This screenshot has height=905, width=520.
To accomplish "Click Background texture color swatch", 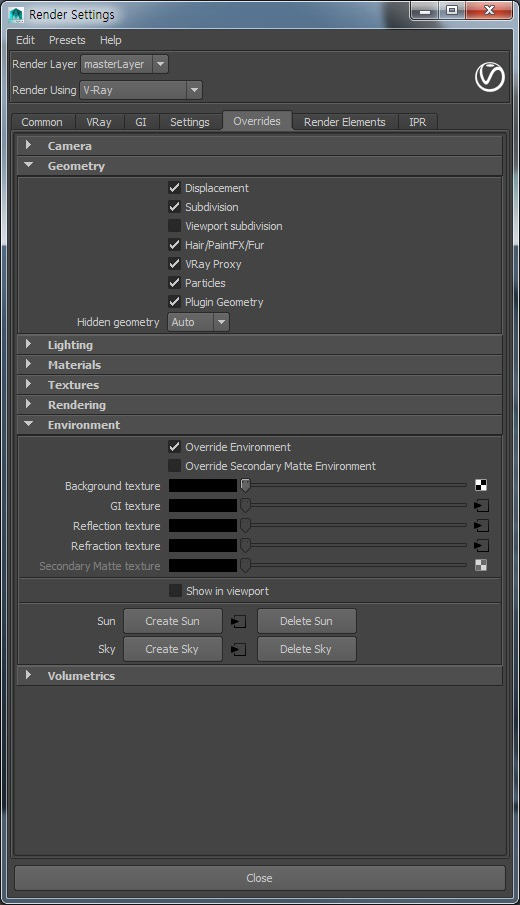I will click(x=203, y=485).
